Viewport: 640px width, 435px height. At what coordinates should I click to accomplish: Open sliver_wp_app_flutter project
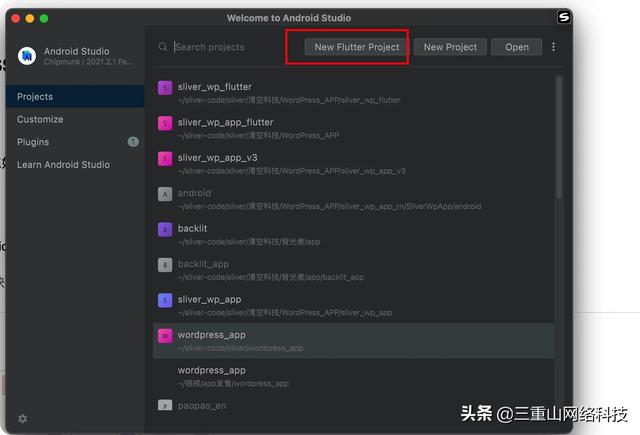point(353,128)
